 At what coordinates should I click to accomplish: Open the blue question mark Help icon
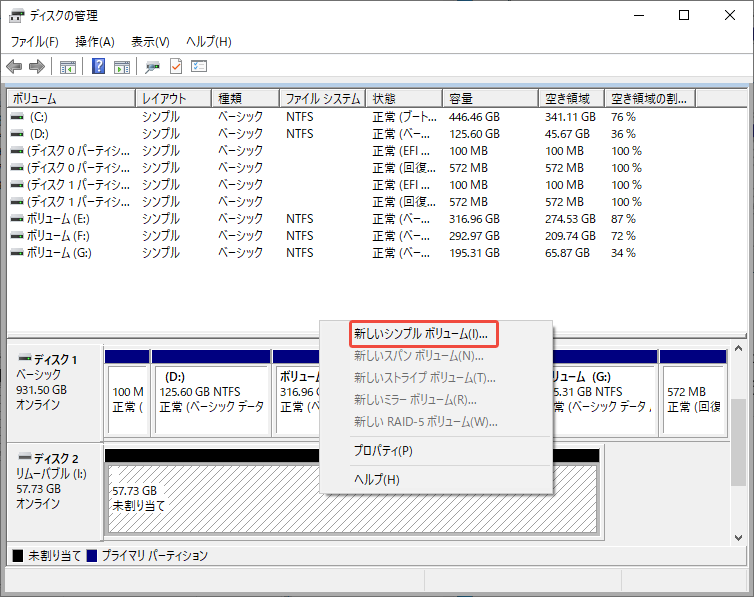tap(99, 66)
